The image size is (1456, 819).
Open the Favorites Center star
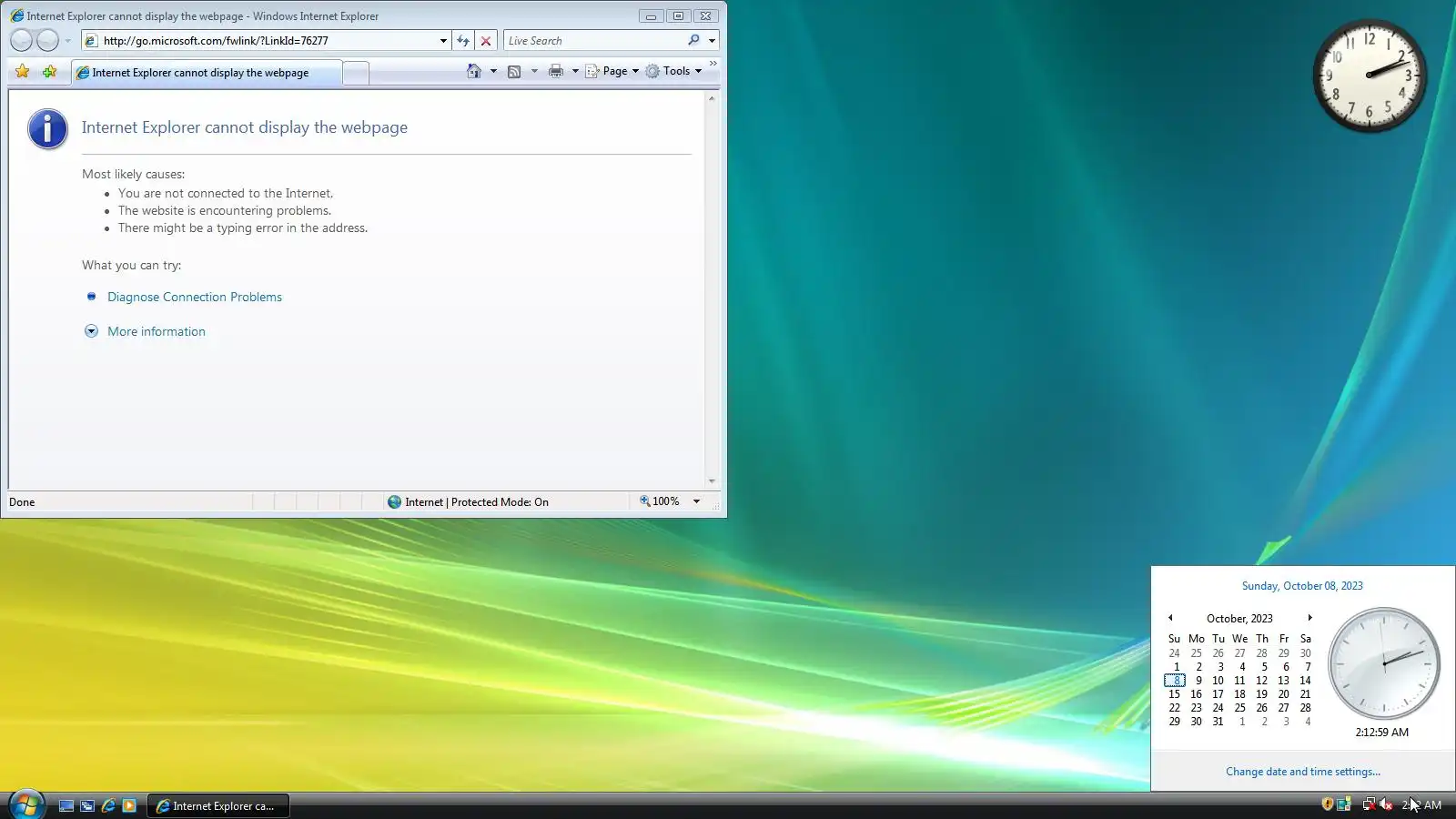click(x=23, y=72)
